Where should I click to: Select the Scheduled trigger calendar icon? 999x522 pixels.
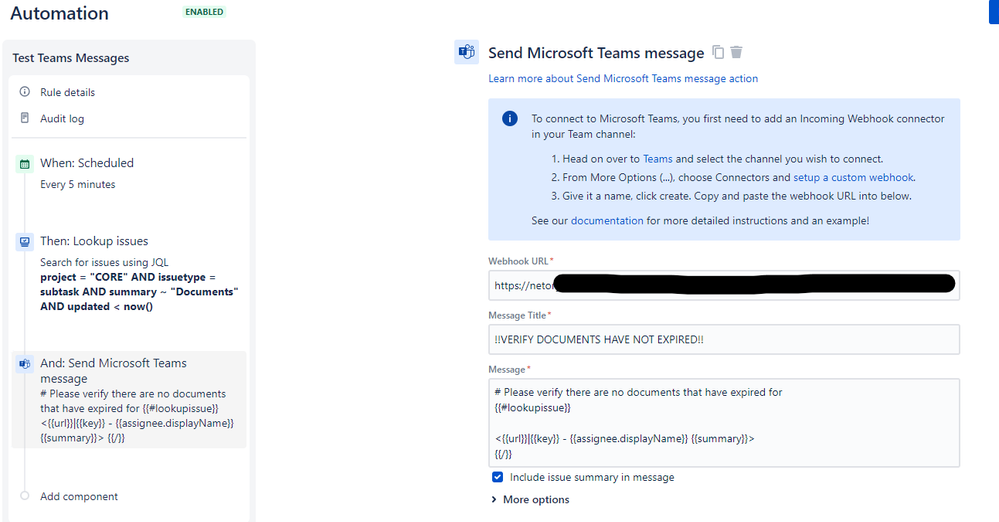coord(24,164)
